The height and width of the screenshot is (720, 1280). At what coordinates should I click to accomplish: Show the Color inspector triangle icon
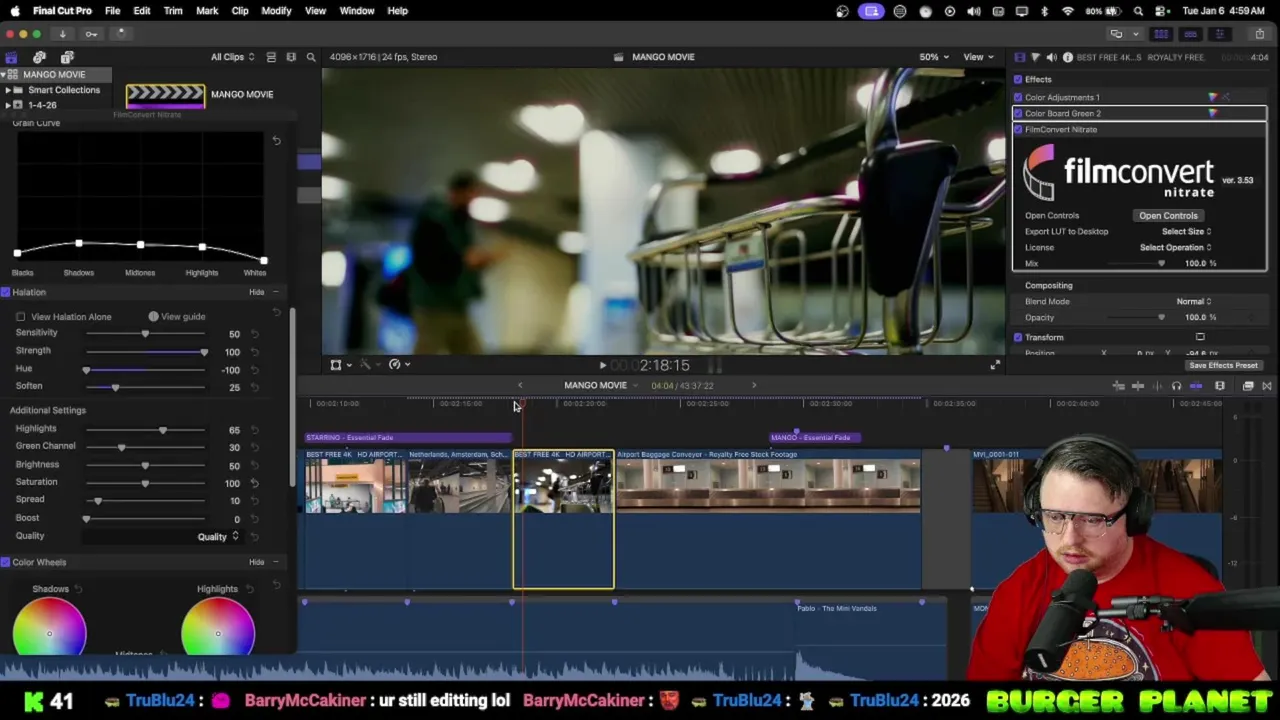click(x=1035, y=57)
